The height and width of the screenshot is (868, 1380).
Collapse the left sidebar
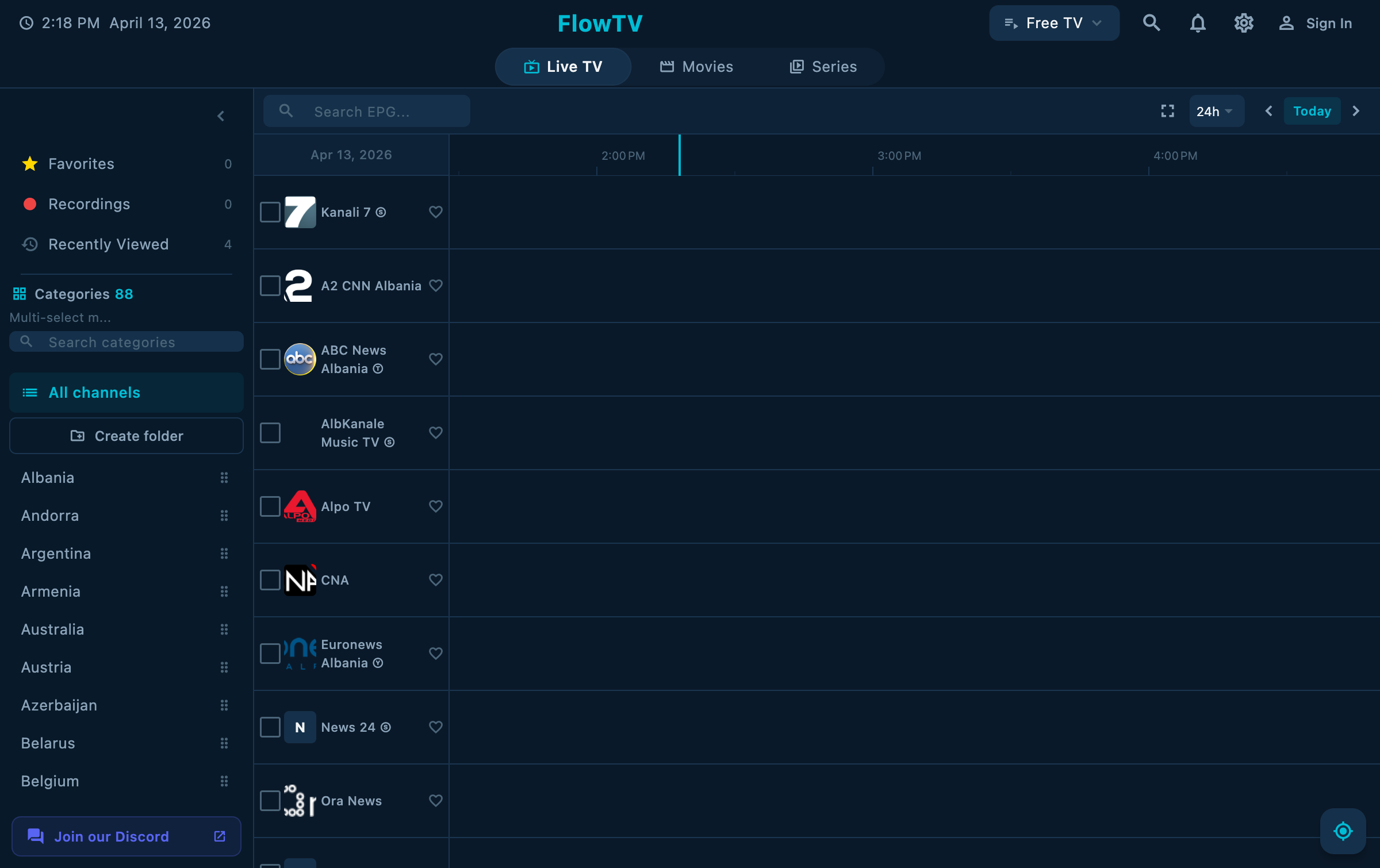[221, 116]
